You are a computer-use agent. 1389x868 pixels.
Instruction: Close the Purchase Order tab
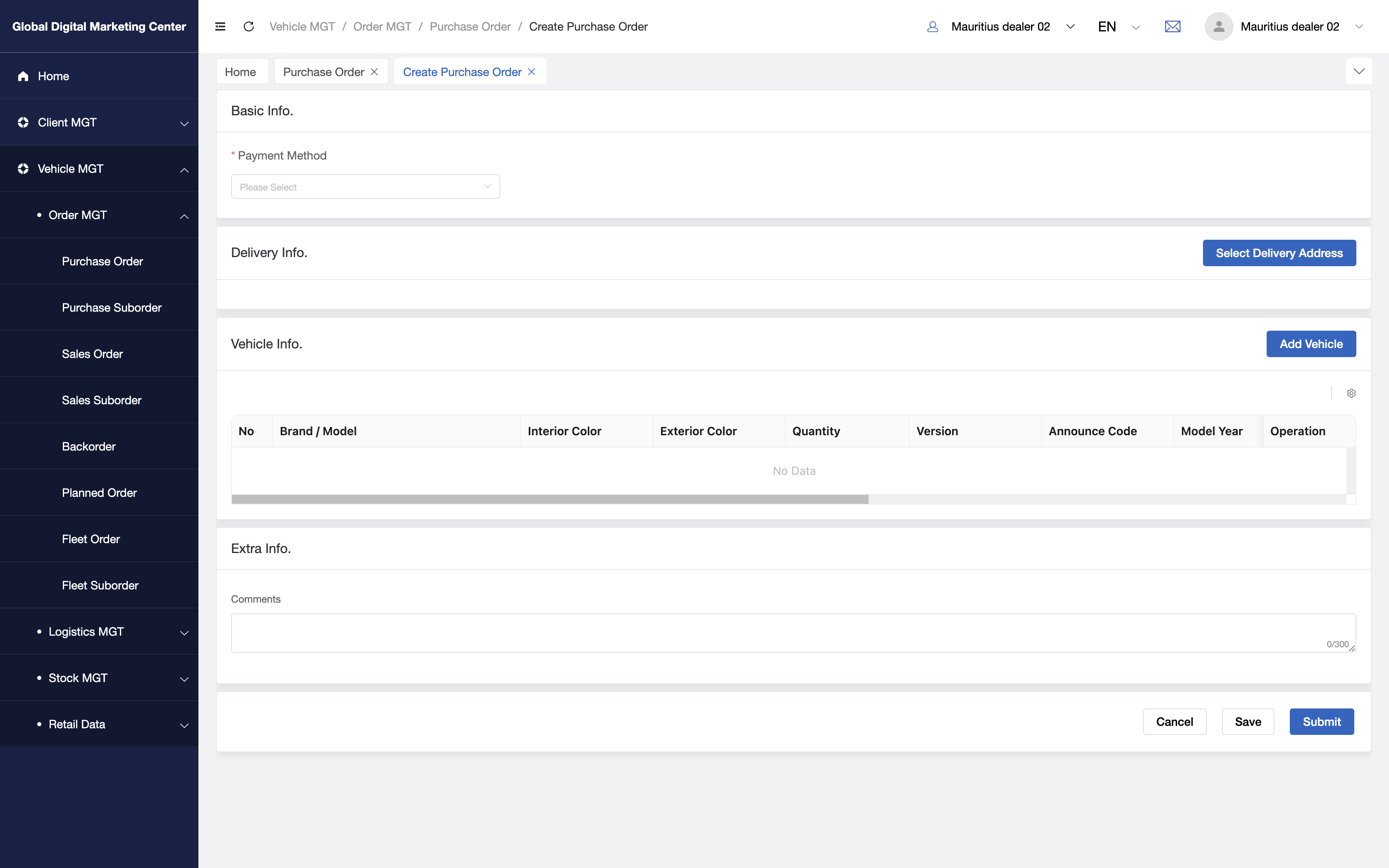[x=374, y=72]
